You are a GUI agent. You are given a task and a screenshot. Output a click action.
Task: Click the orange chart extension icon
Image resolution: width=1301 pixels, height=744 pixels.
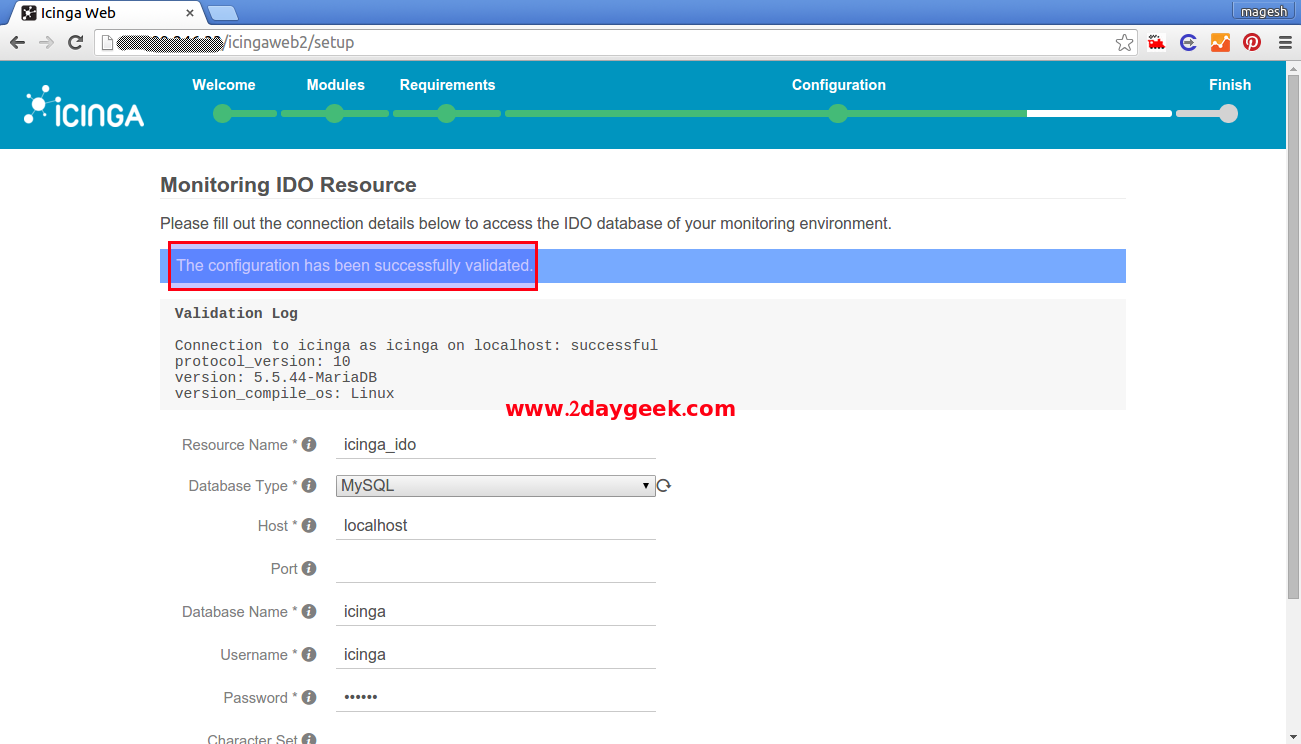coord(1220,42)
